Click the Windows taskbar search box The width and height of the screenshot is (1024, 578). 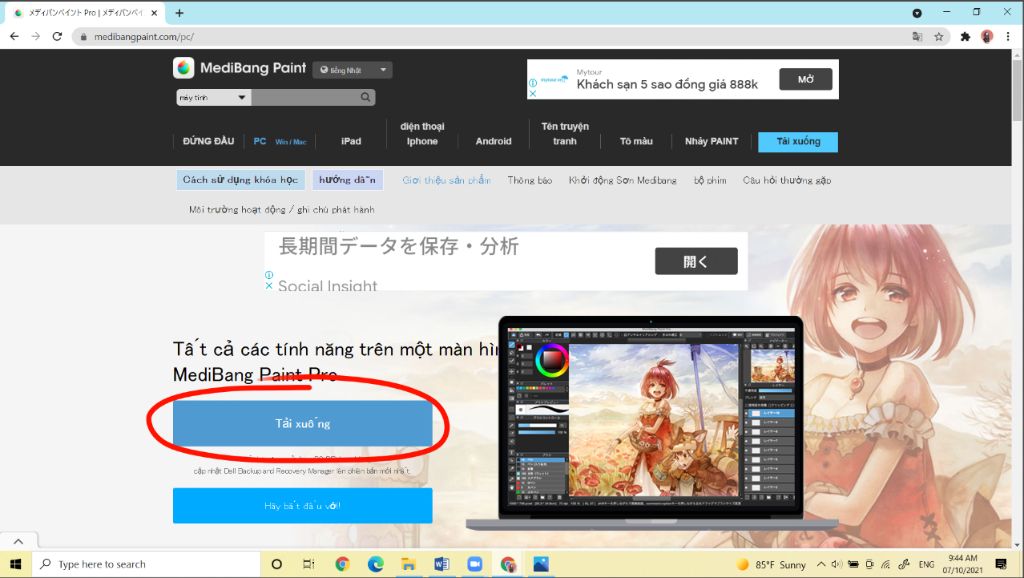(x=146, y=564)
